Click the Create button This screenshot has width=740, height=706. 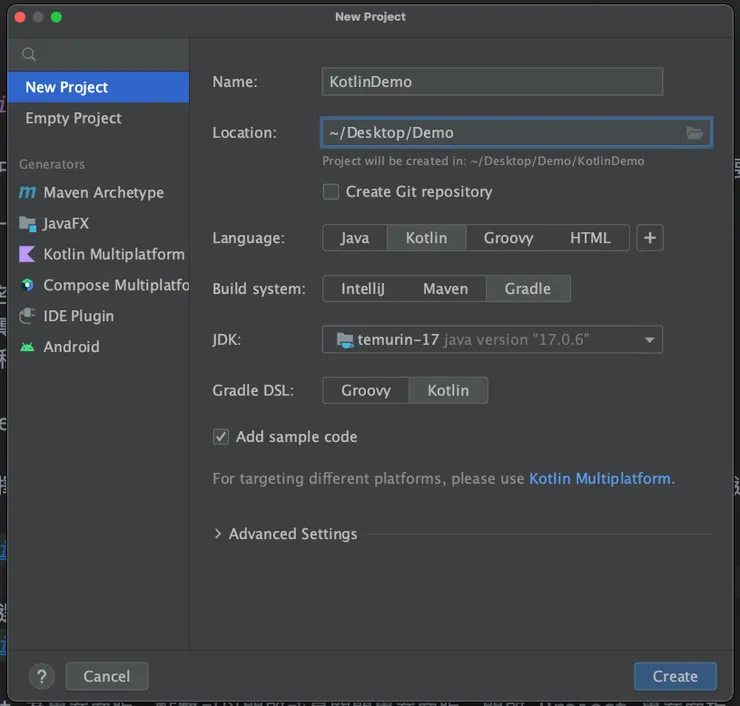(675, 676)
